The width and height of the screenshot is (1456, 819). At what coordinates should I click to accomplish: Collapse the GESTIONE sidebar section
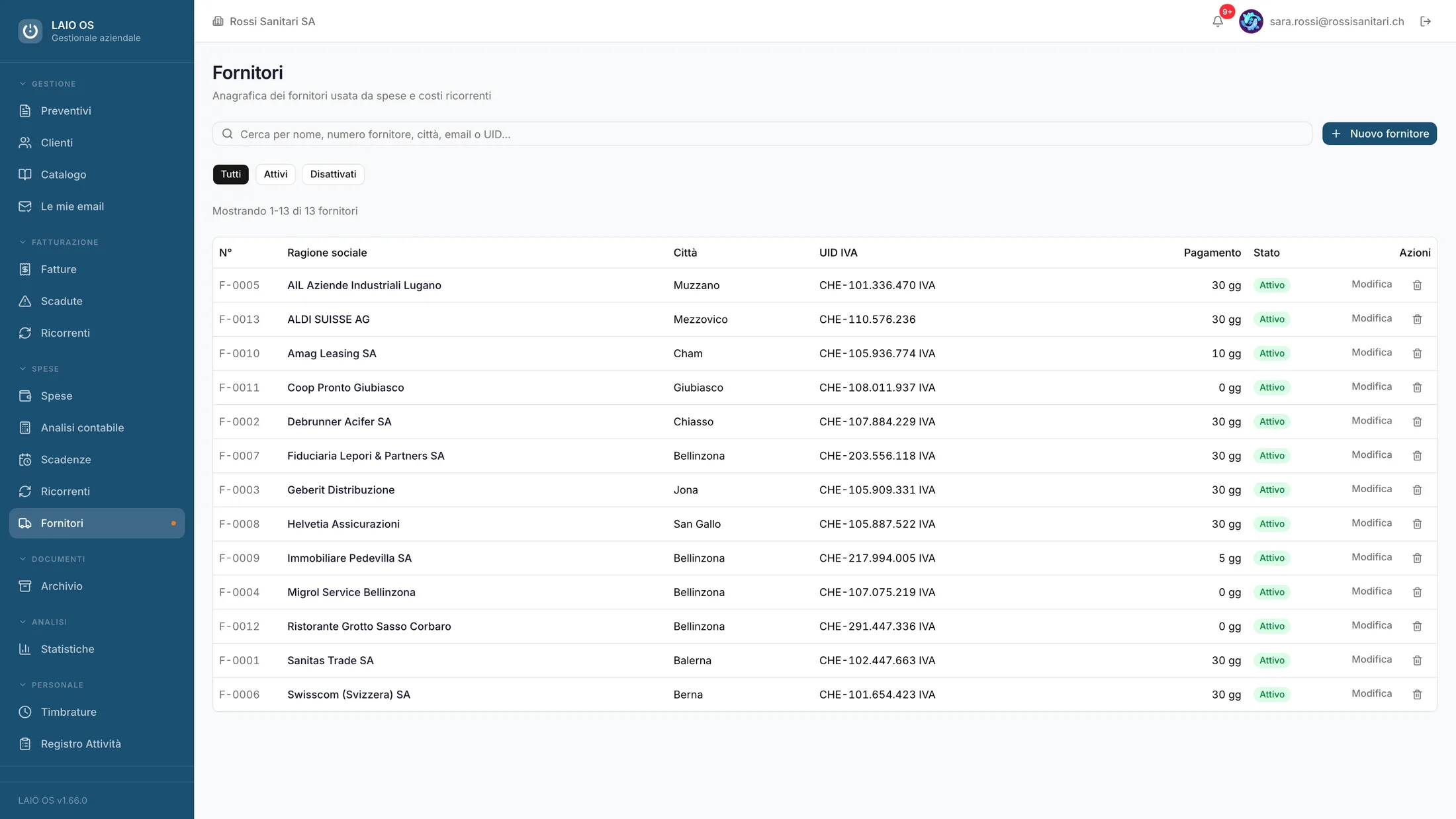47,84
